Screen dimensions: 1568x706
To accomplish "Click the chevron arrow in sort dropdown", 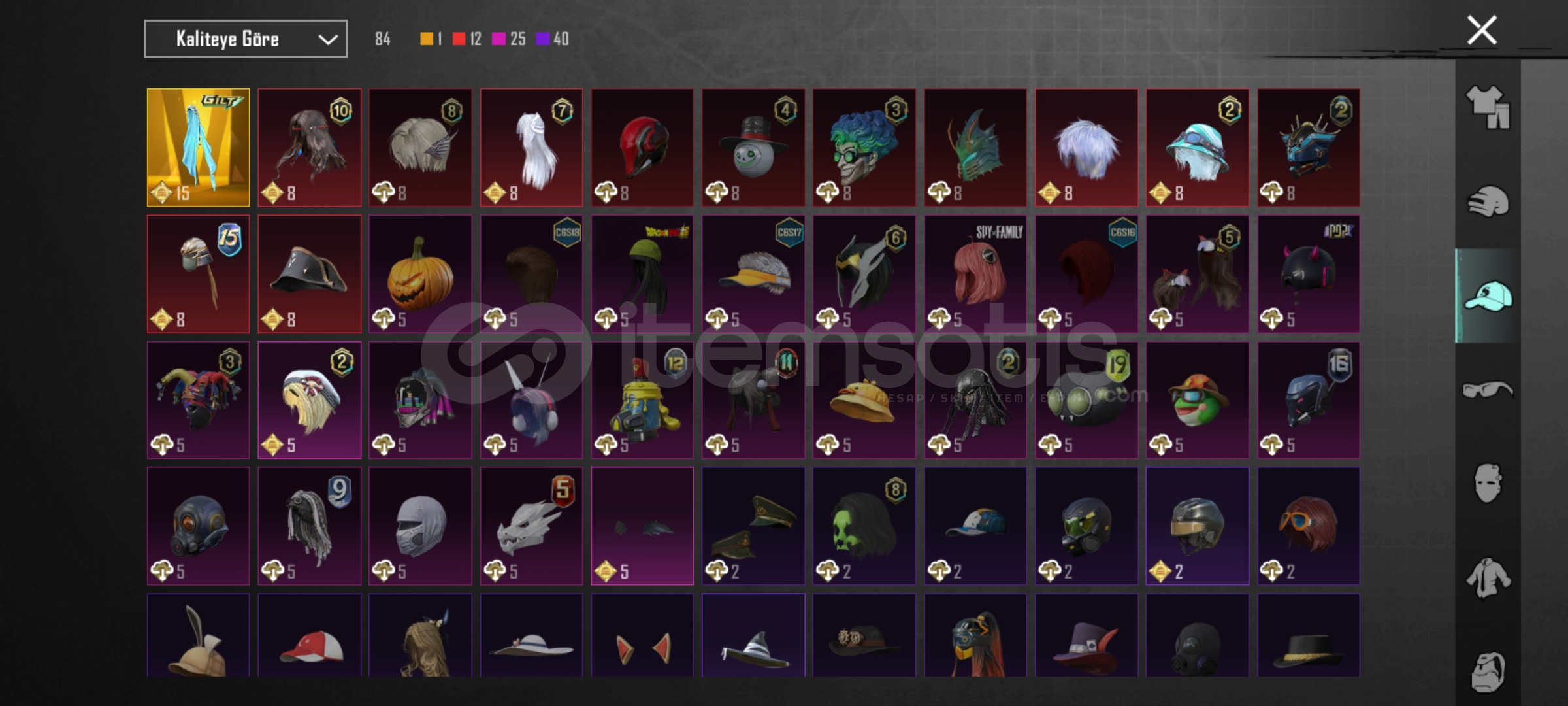I will [x=327, y=39].
